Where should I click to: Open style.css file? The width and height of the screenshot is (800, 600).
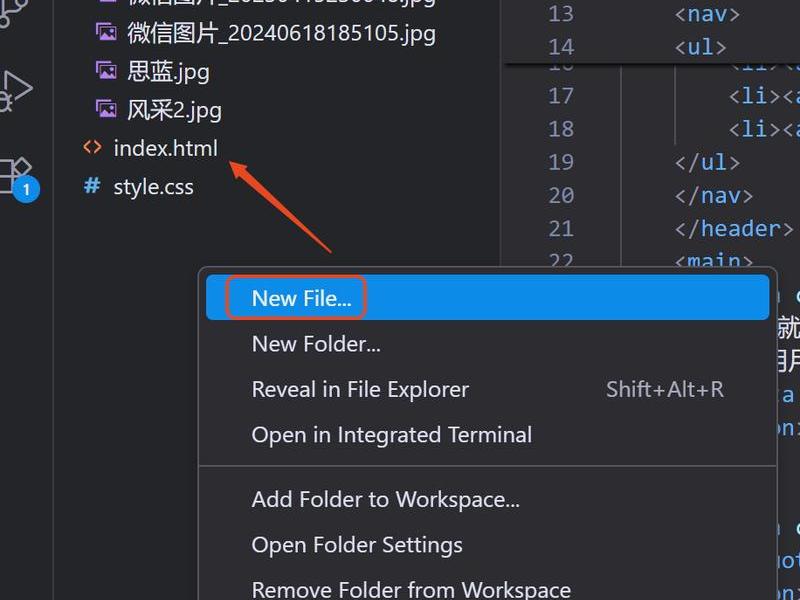(153, 187)
